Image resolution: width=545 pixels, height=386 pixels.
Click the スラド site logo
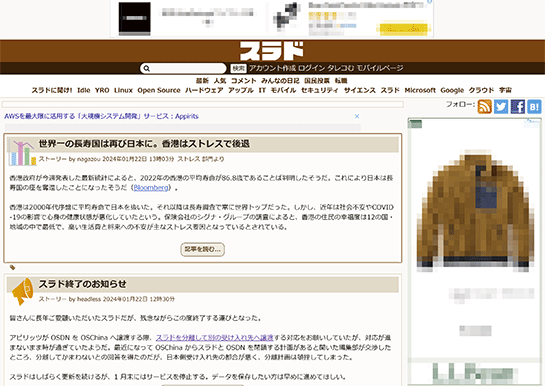coord(271,51)
